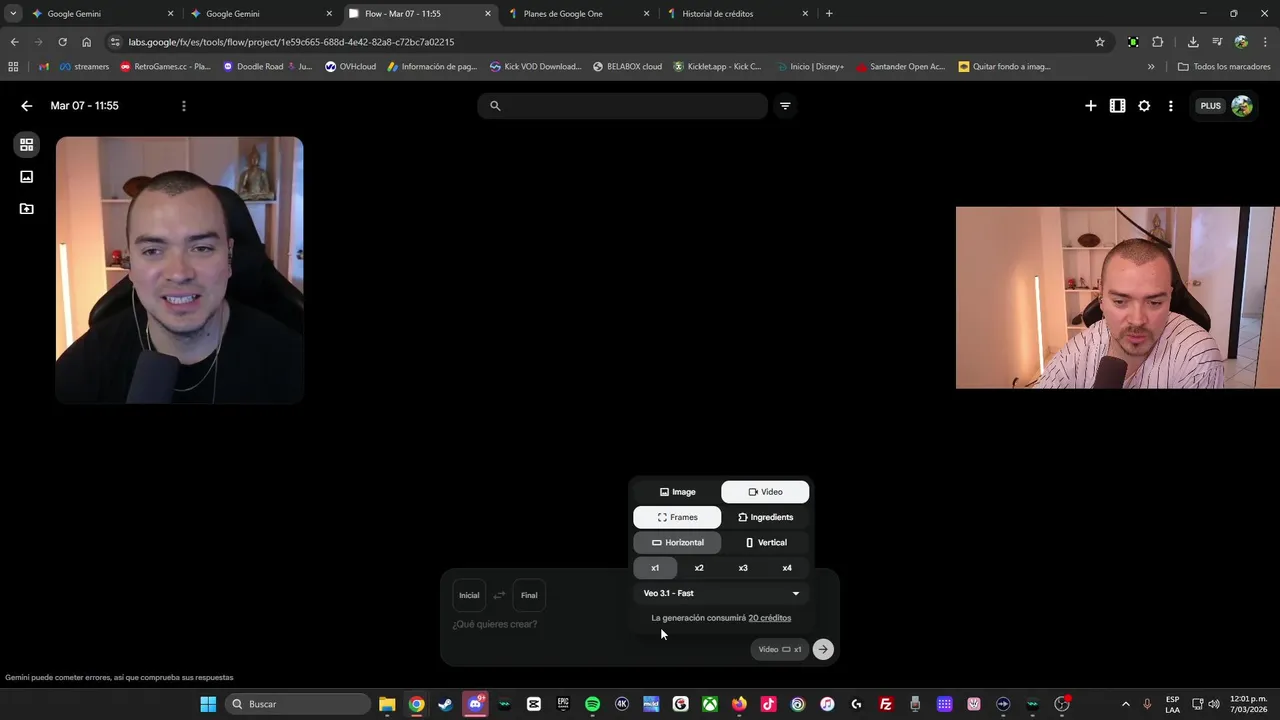Image resolution: width=1280 pixels, height=720 pixels.
Task: Switch to Planes de Google One tab
Action: 580,14
